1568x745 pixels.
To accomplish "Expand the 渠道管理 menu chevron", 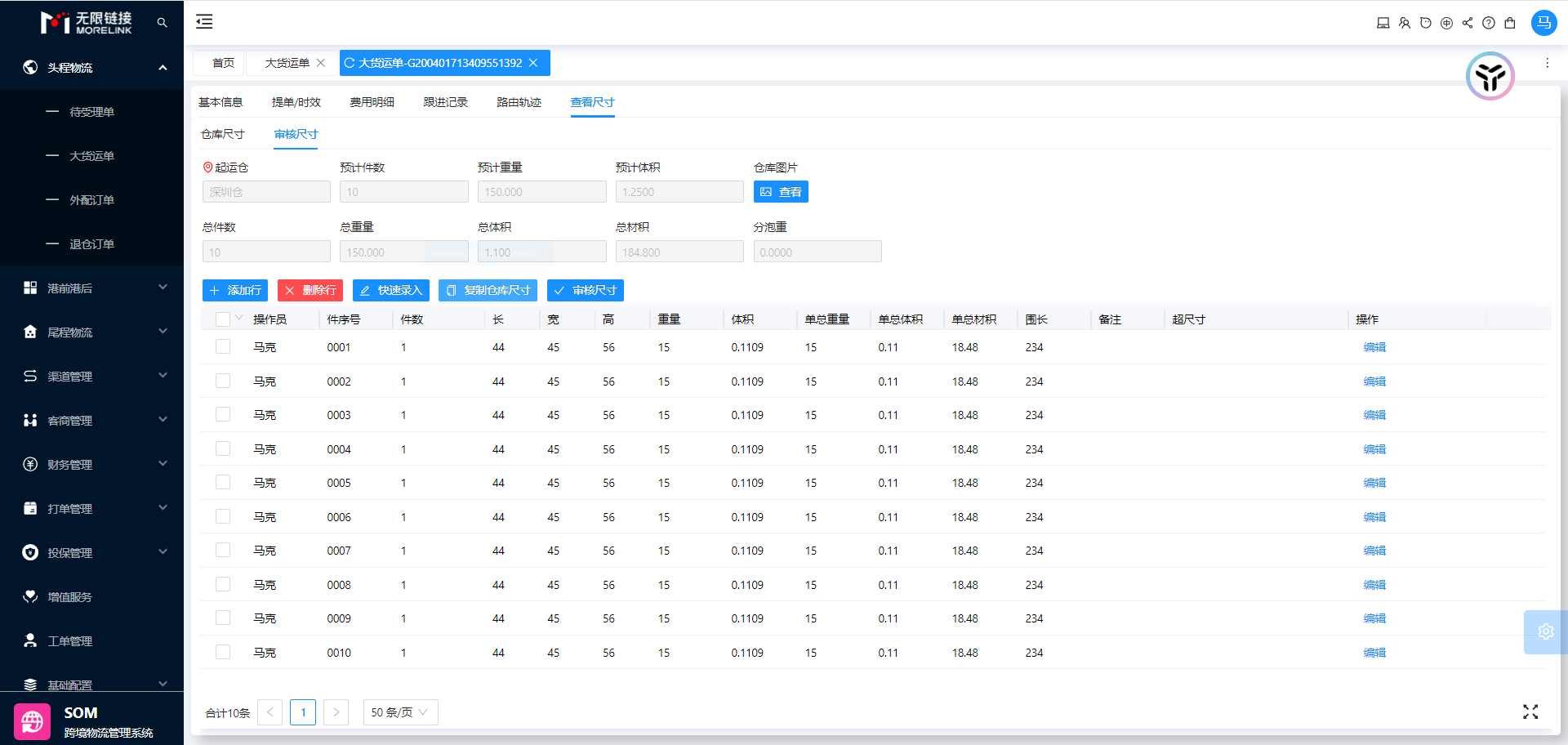I will pos(163,375).
